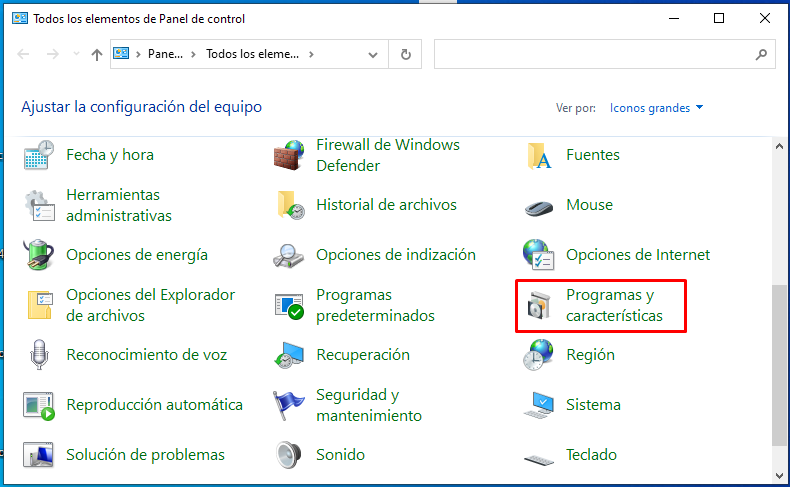Screen dimensions: 790x487
Task: Expand the chevron before Pane... breadcrumb
Action: click(x=138, y=54)
